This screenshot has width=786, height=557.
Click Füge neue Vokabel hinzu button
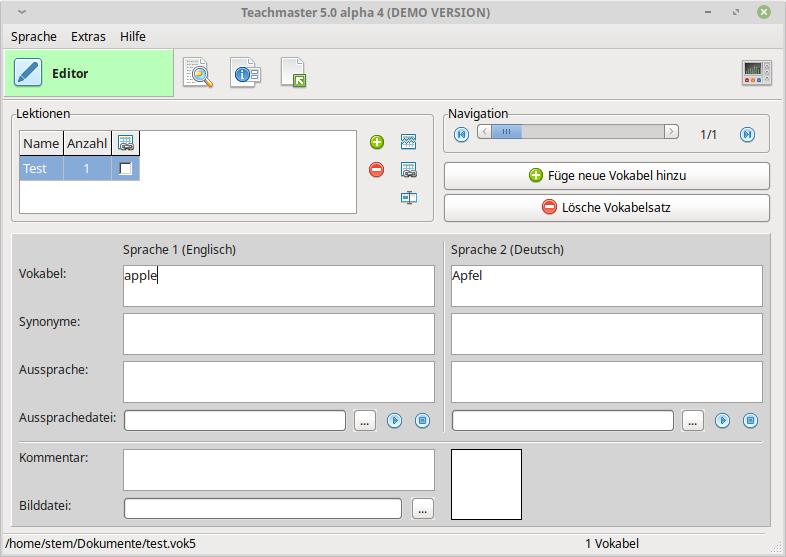coord(607,176)
